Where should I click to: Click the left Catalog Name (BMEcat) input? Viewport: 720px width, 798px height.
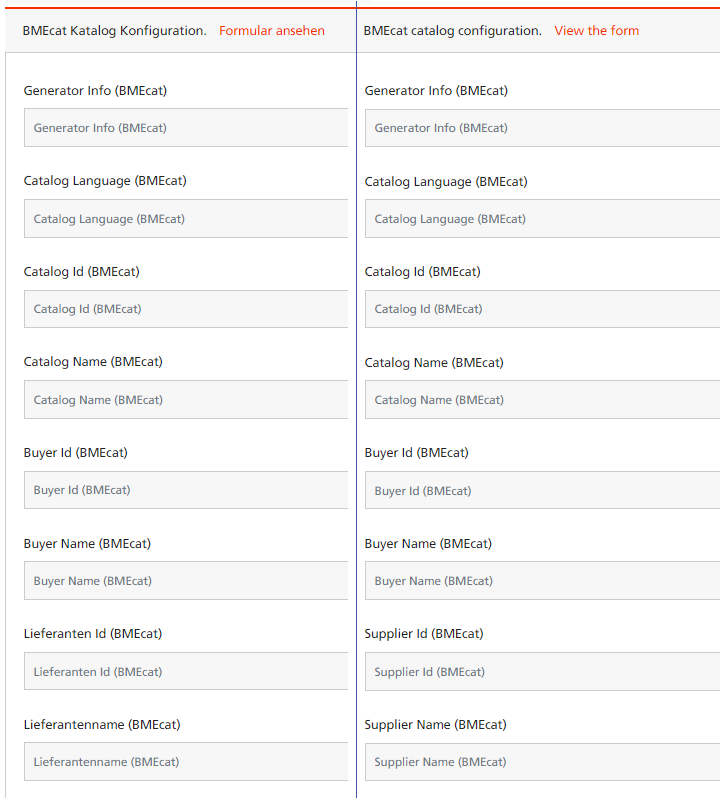tap(186, 400)
